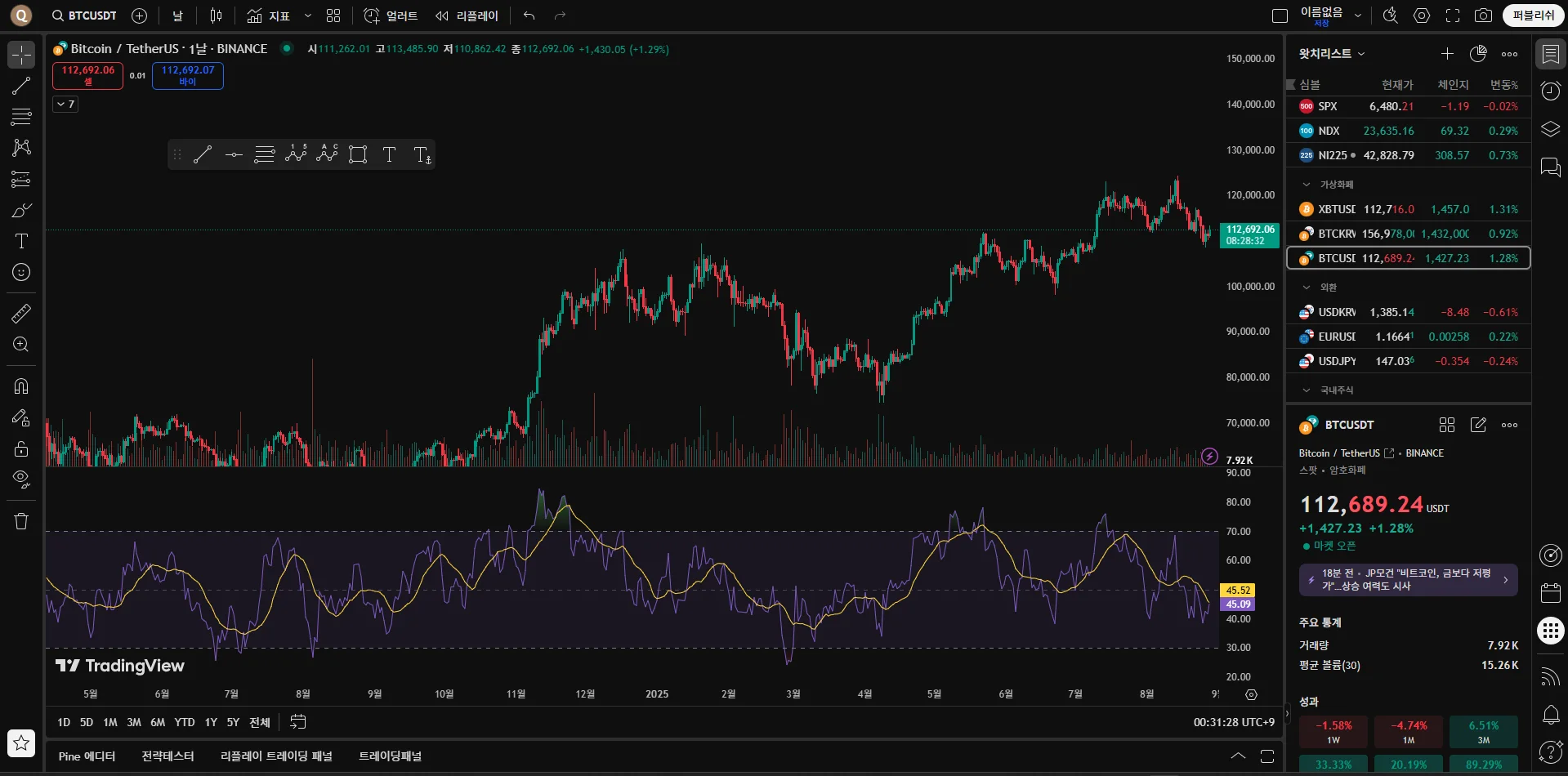
Task: Take a chart snapshot with camera icon
Action: 1483,16
